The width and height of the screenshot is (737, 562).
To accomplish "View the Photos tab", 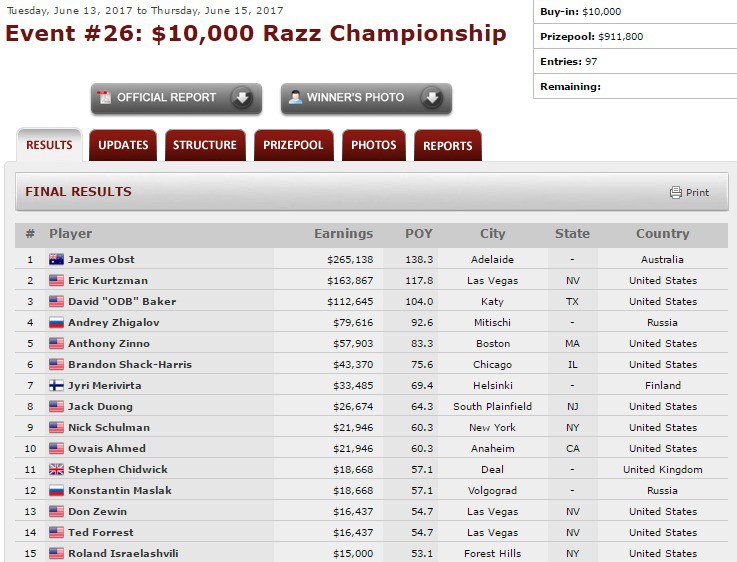I will click(x=374, y=146).
